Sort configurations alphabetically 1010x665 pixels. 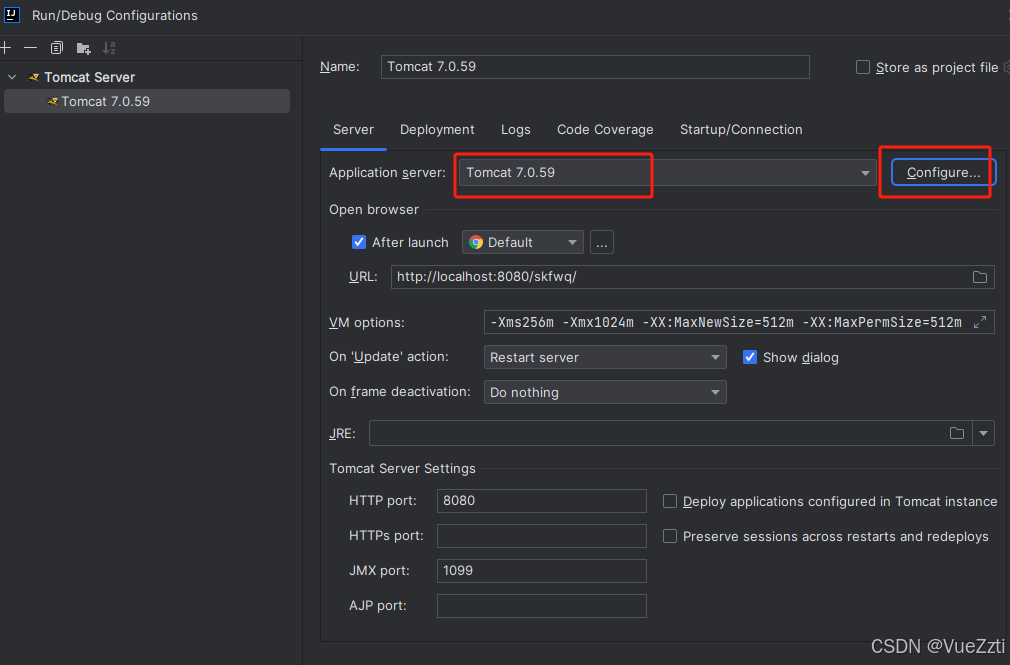pos(110,48)
